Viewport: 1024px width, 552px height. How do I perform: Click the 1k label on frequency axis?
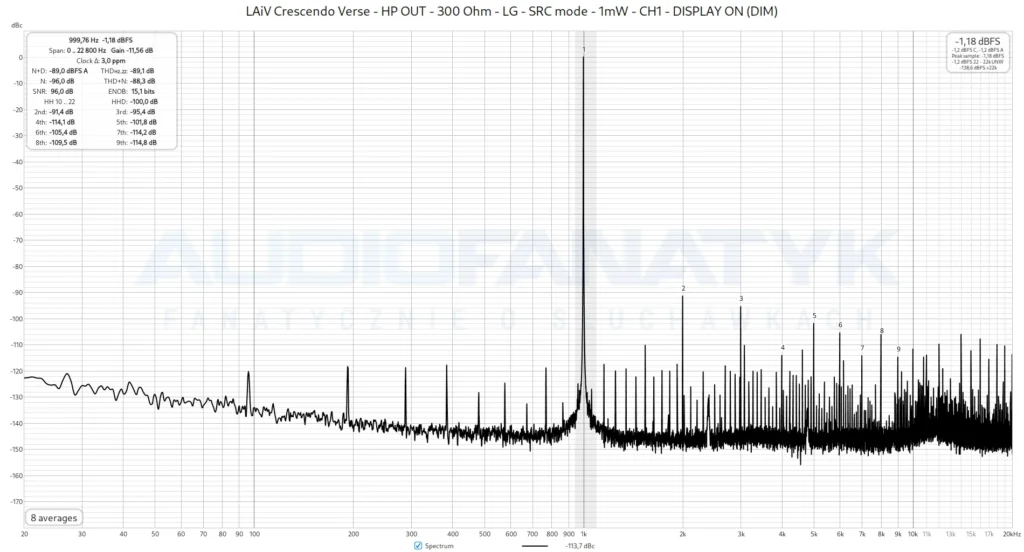pos(584,534)
